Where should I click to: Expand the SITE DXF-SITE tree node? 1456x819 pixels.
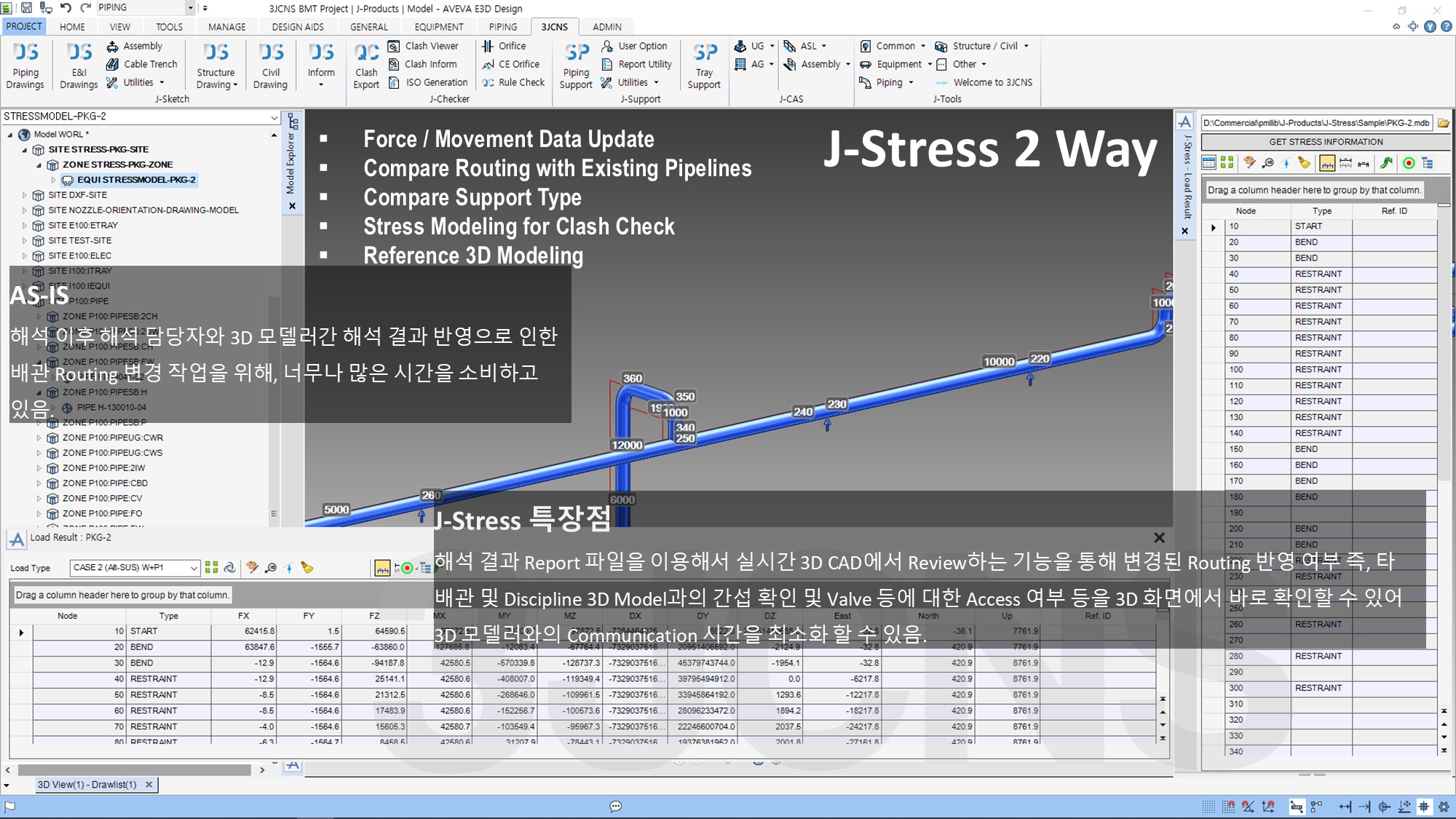[25, 195]
